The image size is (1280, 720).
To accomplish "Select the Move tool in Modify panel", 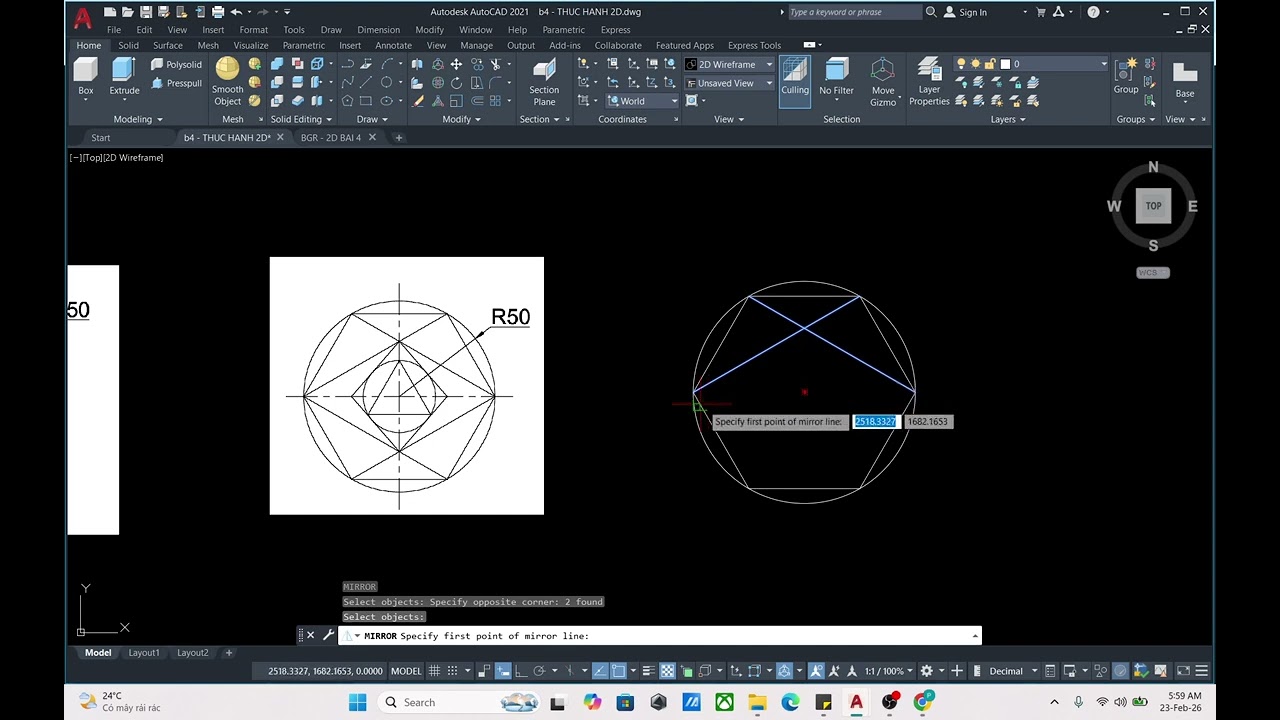I will (456, 64).
